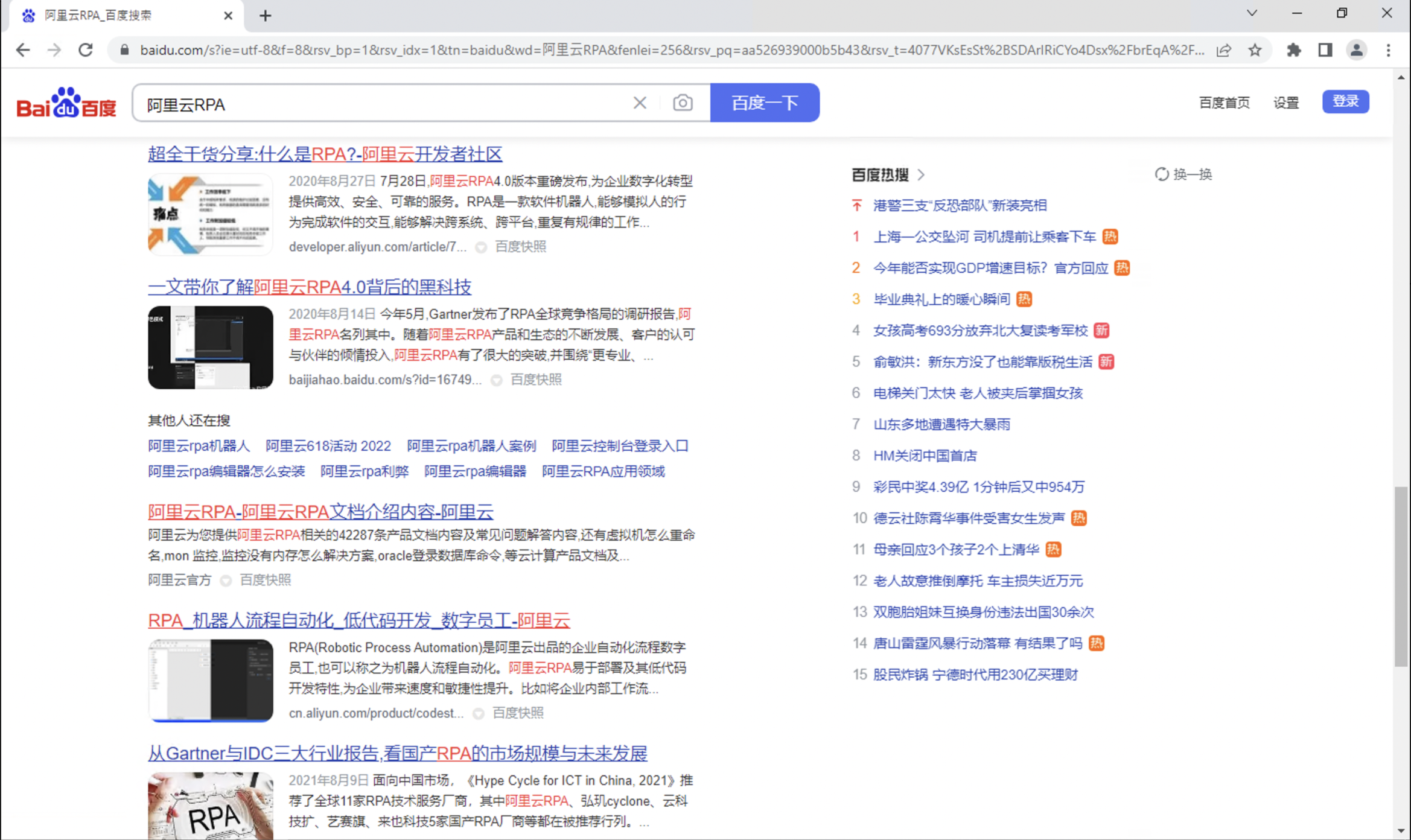Viewport: 1411px width, 840px height.
Task: Select related search 阿里云rpa机器人案例
Action: click(471, 446)
